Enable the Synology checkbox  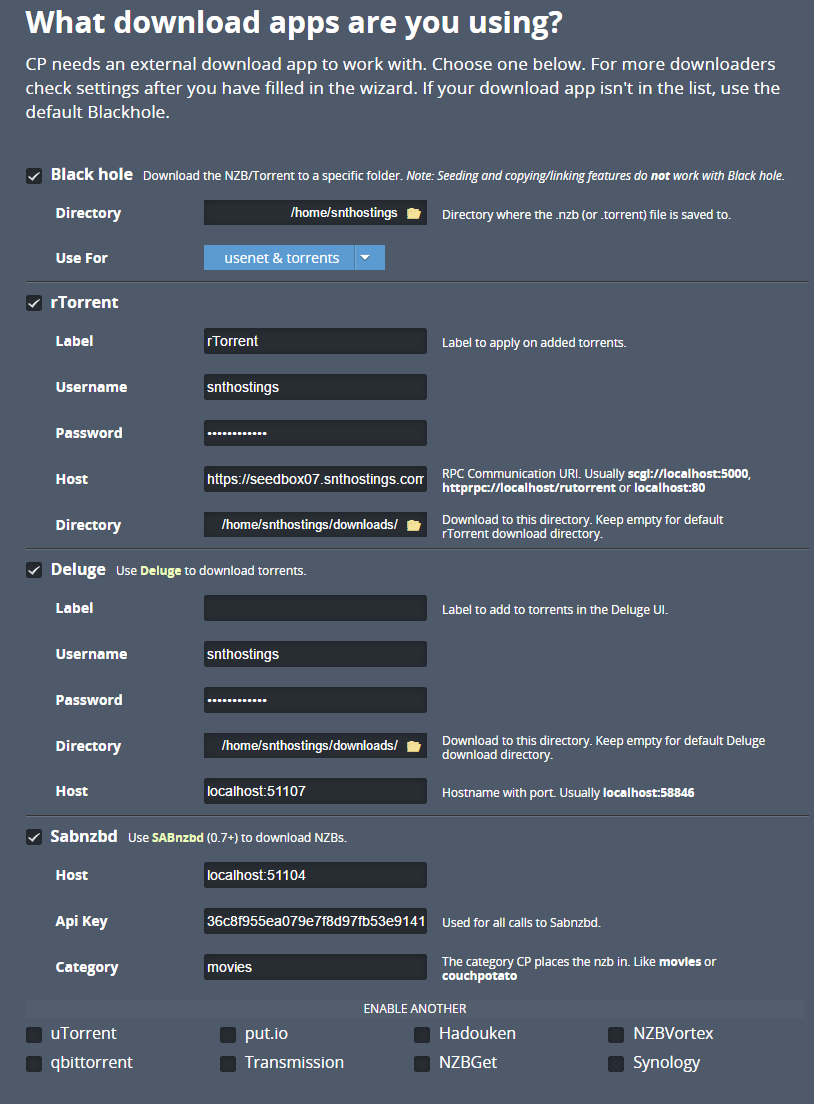click(x=616, y=1063)
